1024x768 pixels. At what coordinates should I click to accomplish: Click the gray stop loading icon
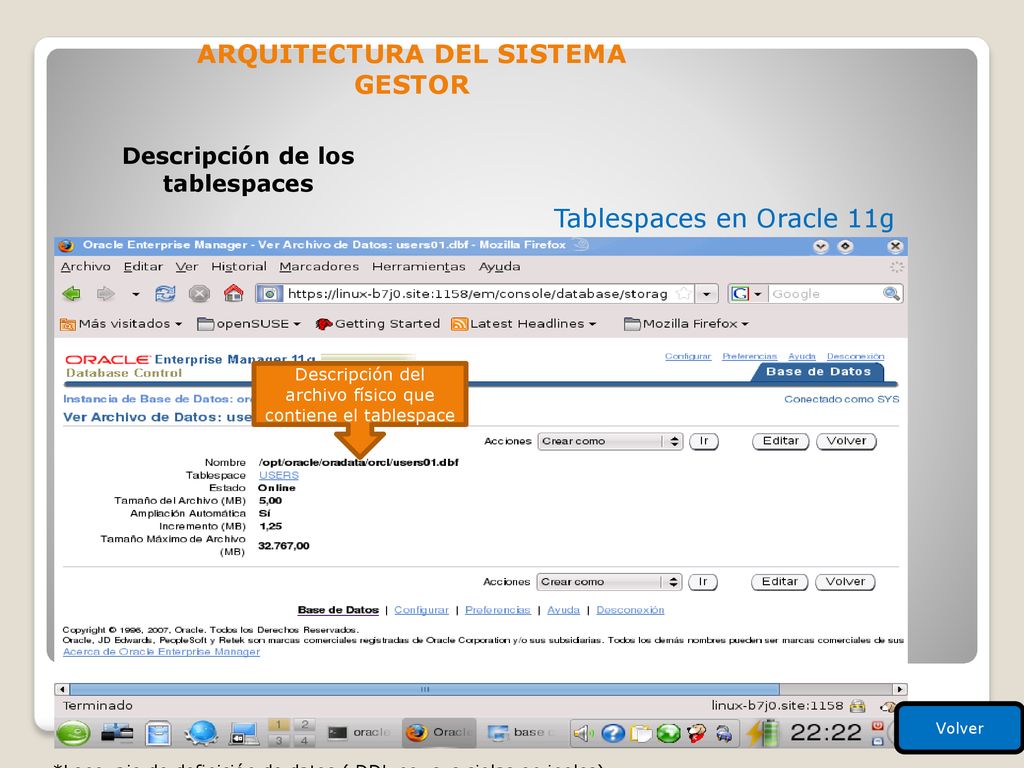tap(199, 294)
